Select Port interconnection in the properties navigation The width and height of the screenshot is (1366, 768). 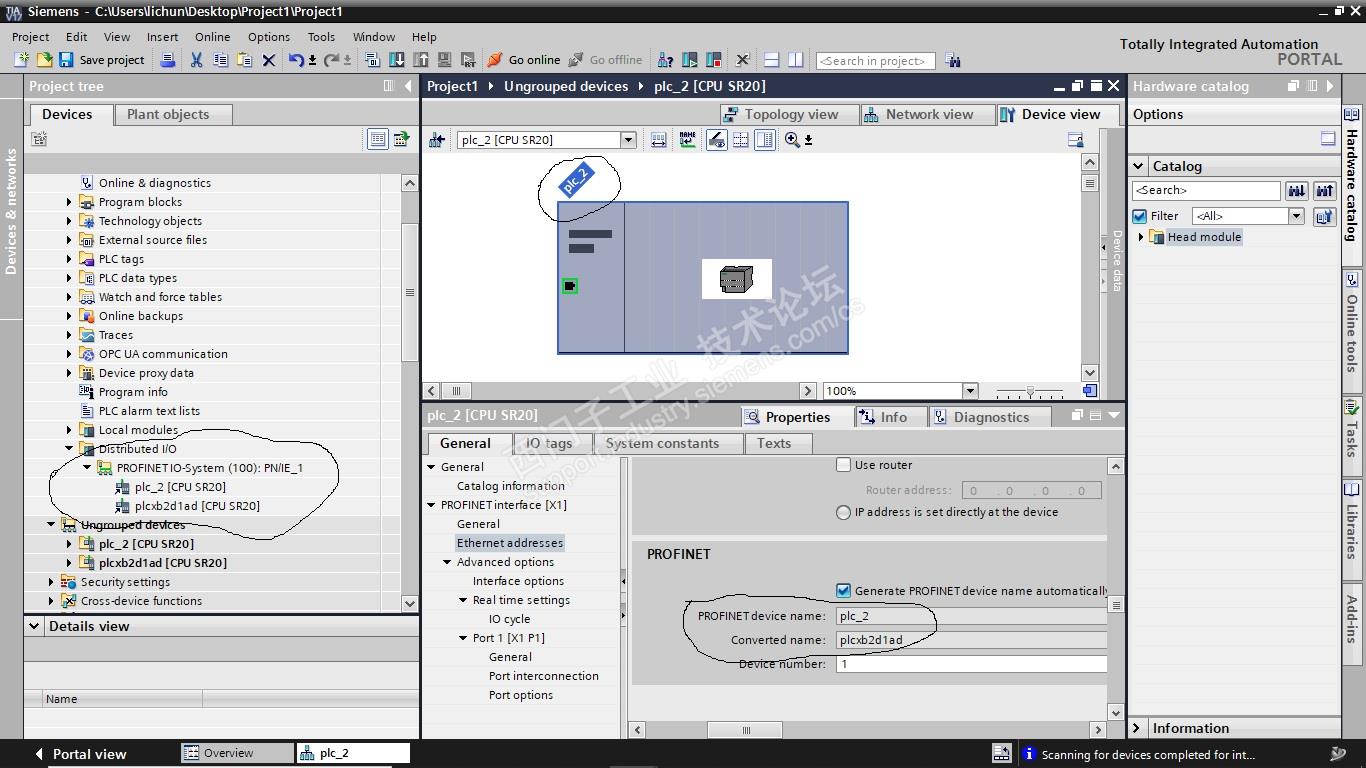tap(543, 676)
